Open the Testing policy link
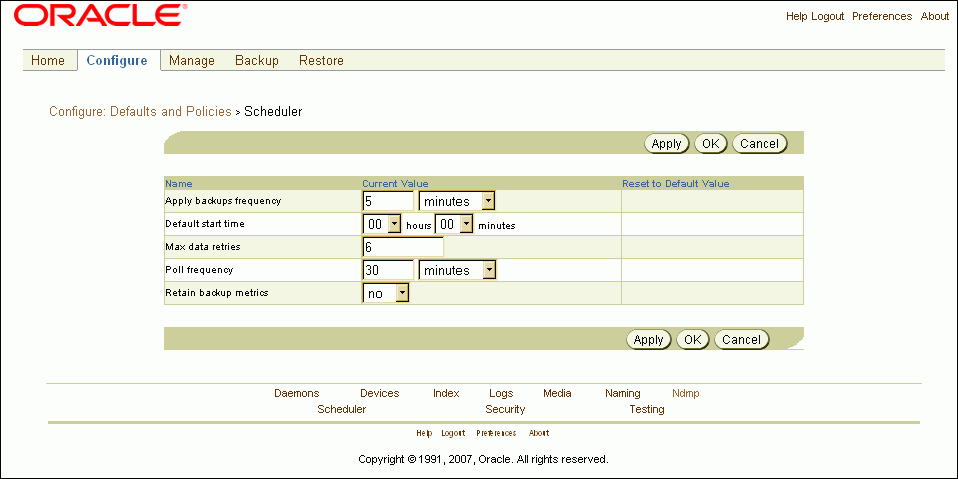Screen dimensions: 958x479 point(647,409)
